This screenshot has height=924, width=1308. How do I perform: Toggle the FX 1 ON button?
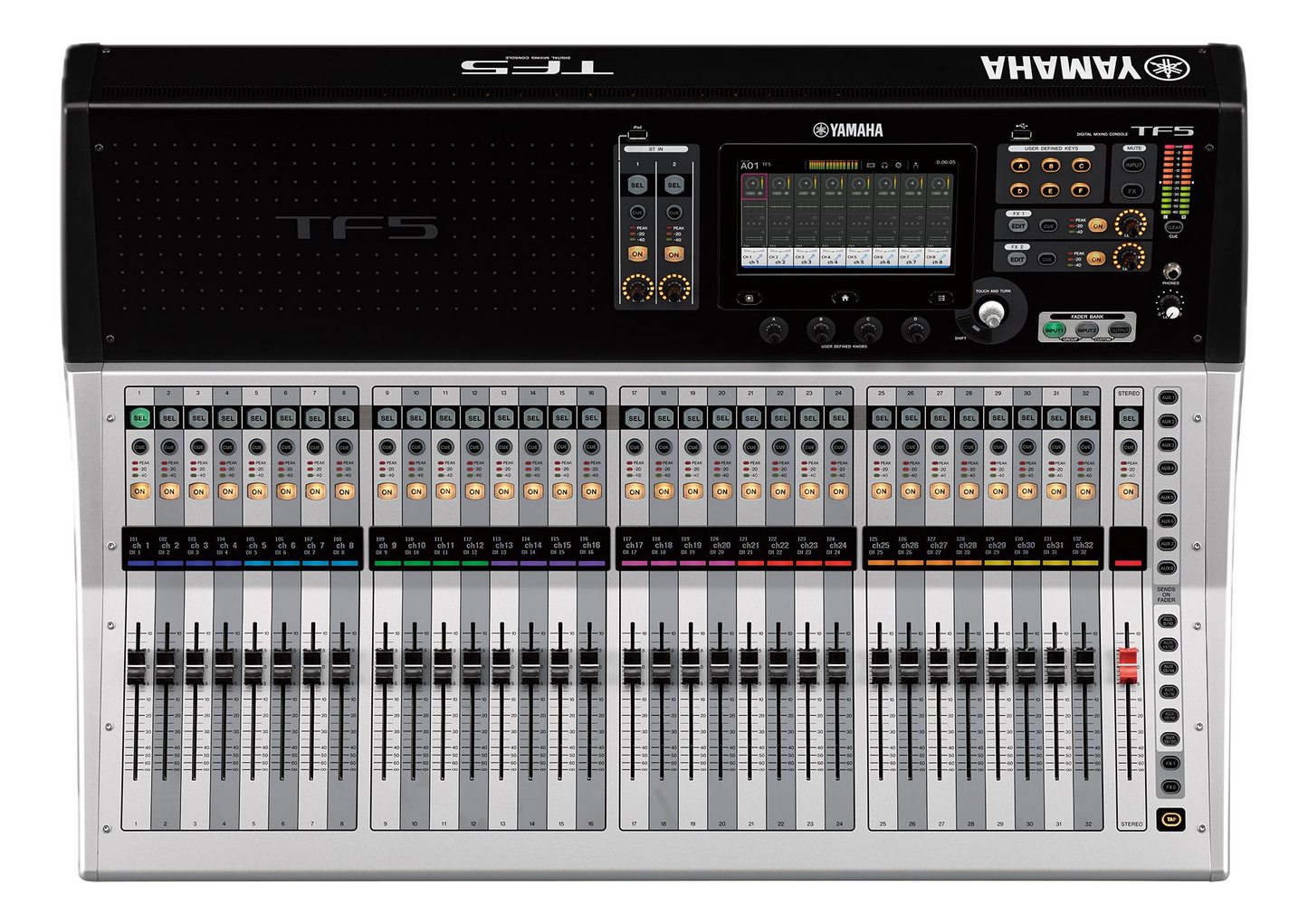[x=1097, y=226]
